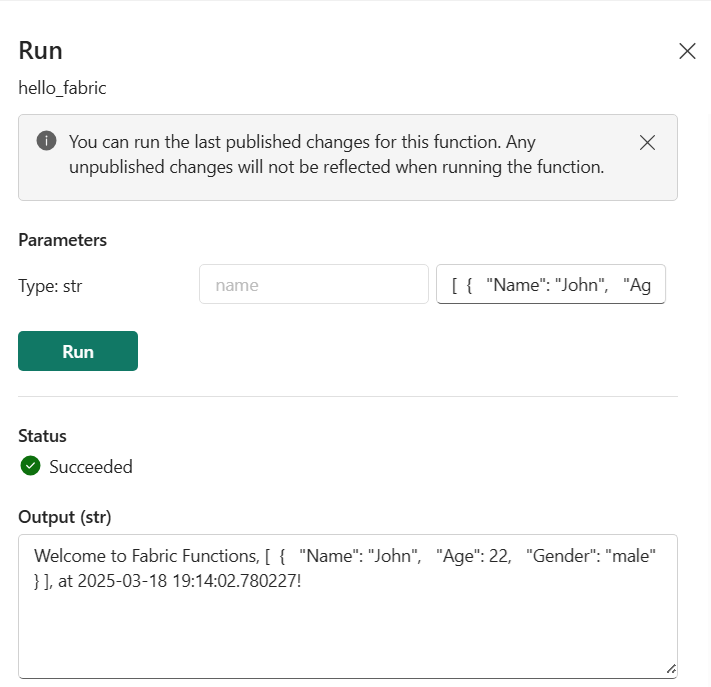
Task: Click the "Type: str" parameter label
Action: (x=50, y=286)
